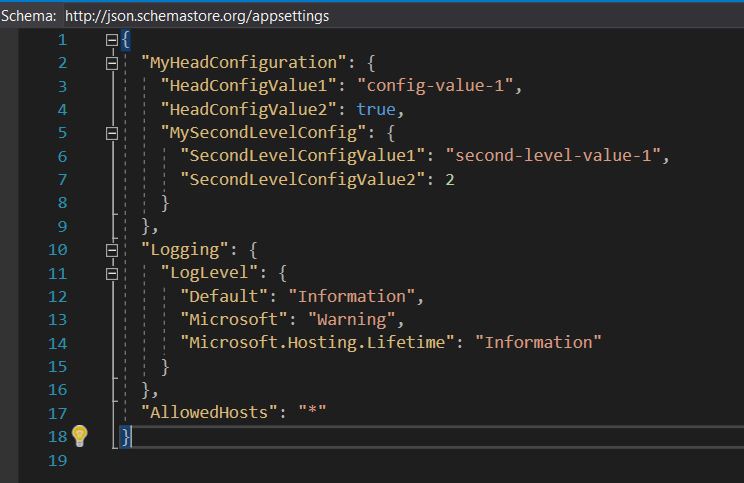This screenshot has height=483, width=744.
Task: Click the true value of HeadConfigValue2
Action: (376, 109)
